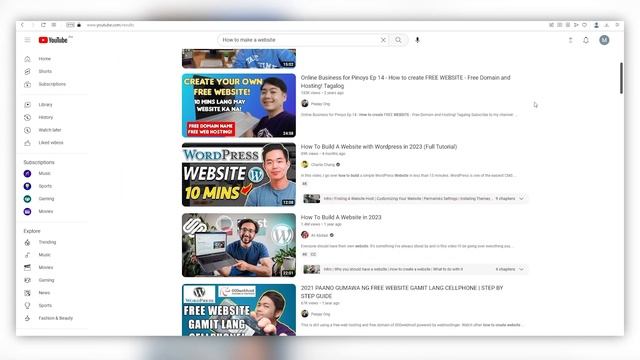Reload the page in the browser toolbar

(43, 25)
